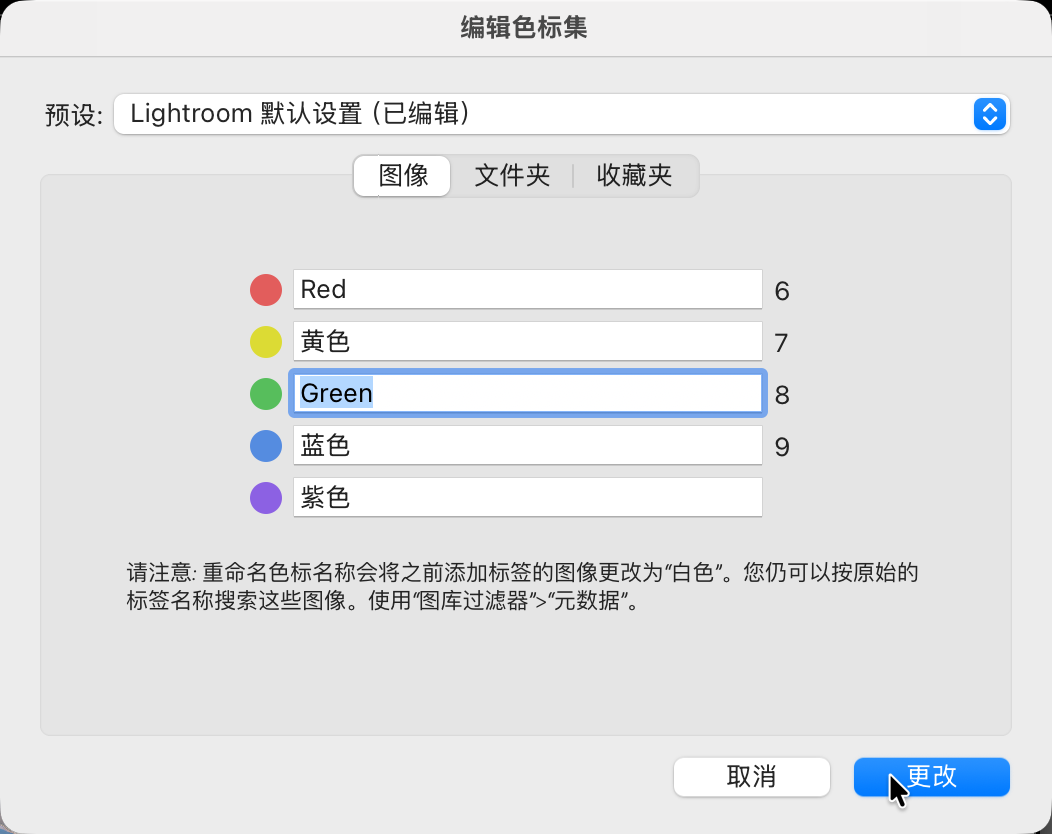Click the purple color label circle
1052x834 pixels.
pyautogui.click(x=265, y=497)
